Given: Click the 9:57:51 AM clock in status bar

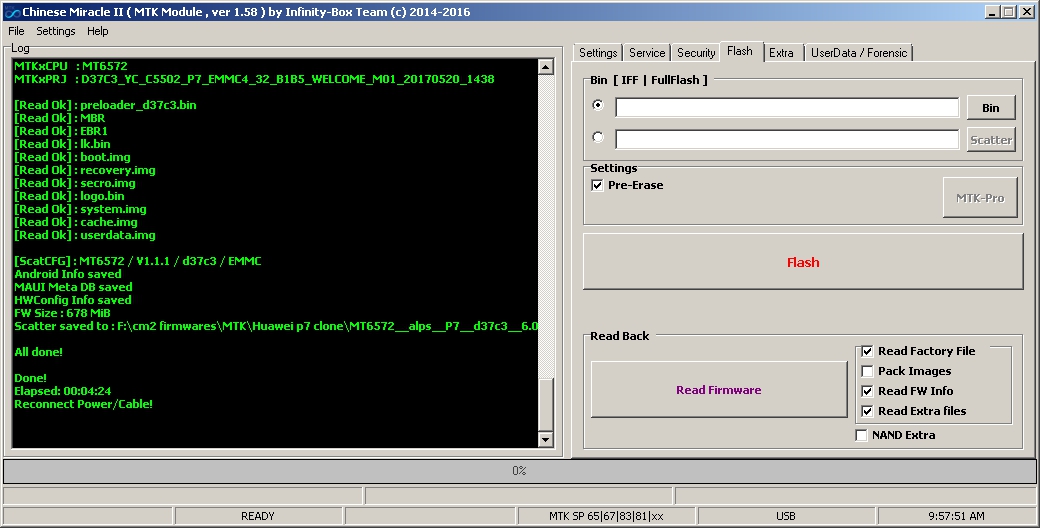Looking at the screenshot, I should [956, 516].
